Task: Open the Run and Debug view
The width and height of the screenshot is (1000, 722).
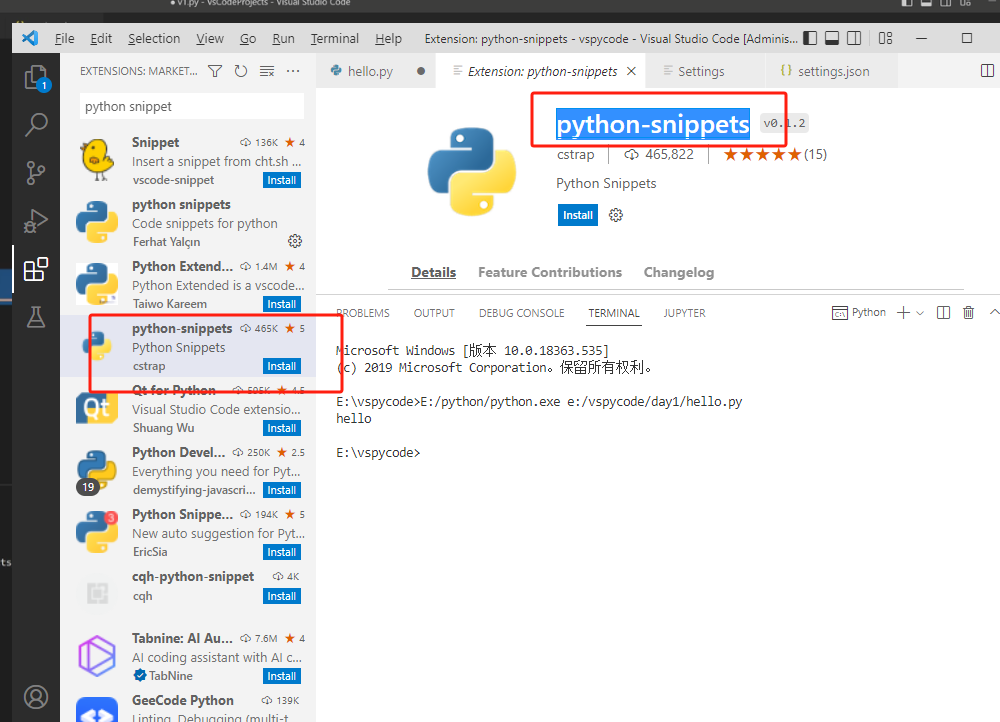Action: [x=36, y=221]
